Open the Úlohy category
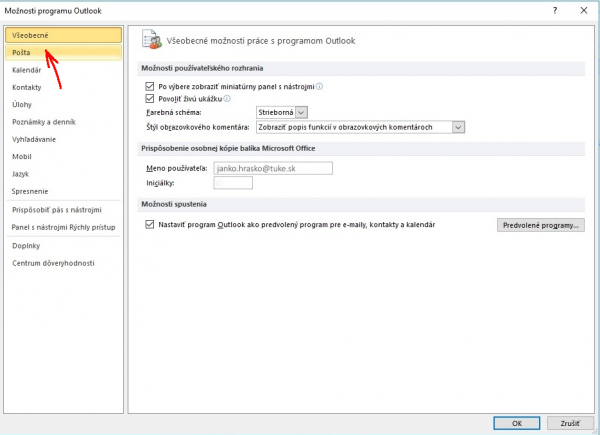 tap(64, 104)
